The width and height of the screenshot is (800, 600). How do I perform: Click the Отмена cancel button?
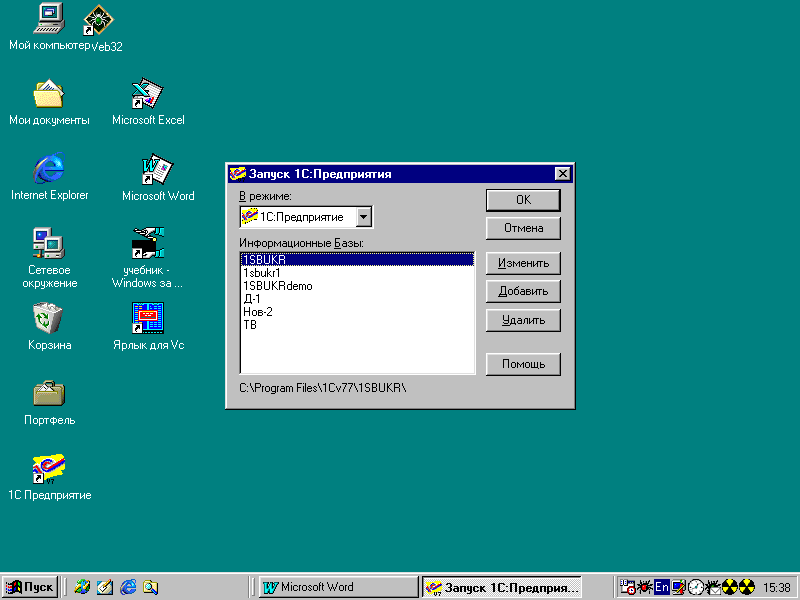tap(523, 228)
